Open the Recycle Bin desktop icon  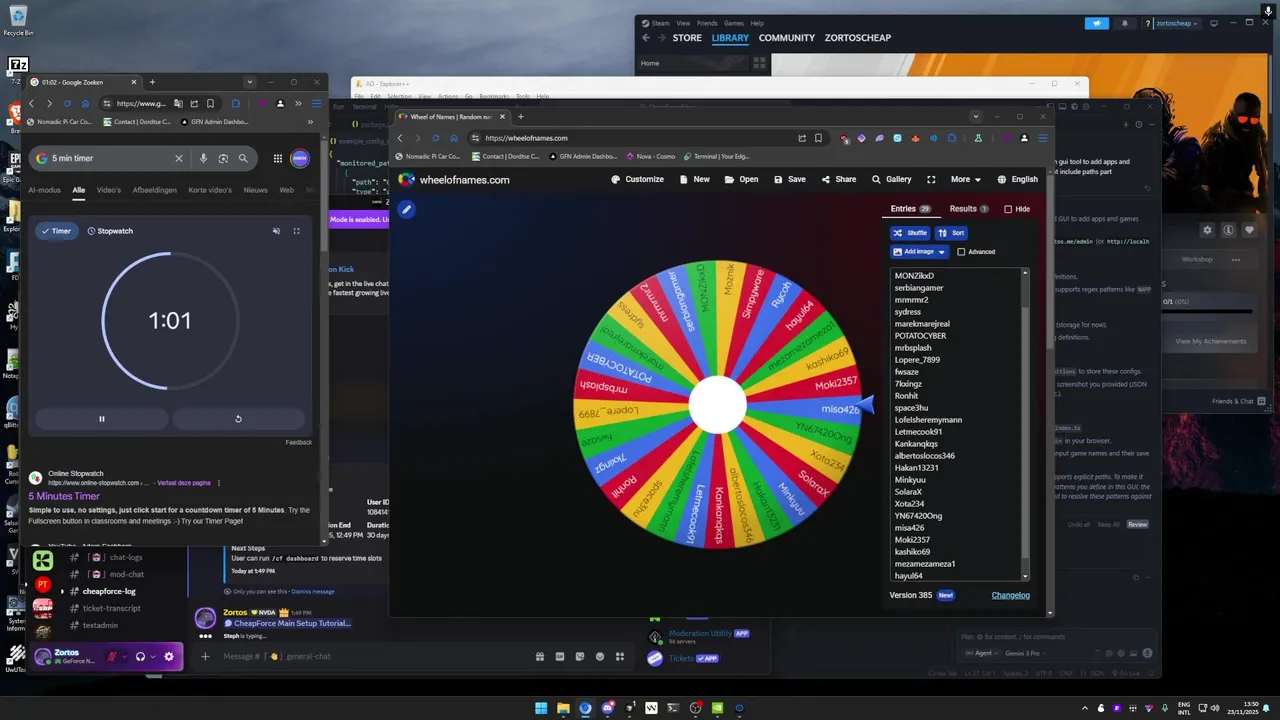(x=17, y=20)
